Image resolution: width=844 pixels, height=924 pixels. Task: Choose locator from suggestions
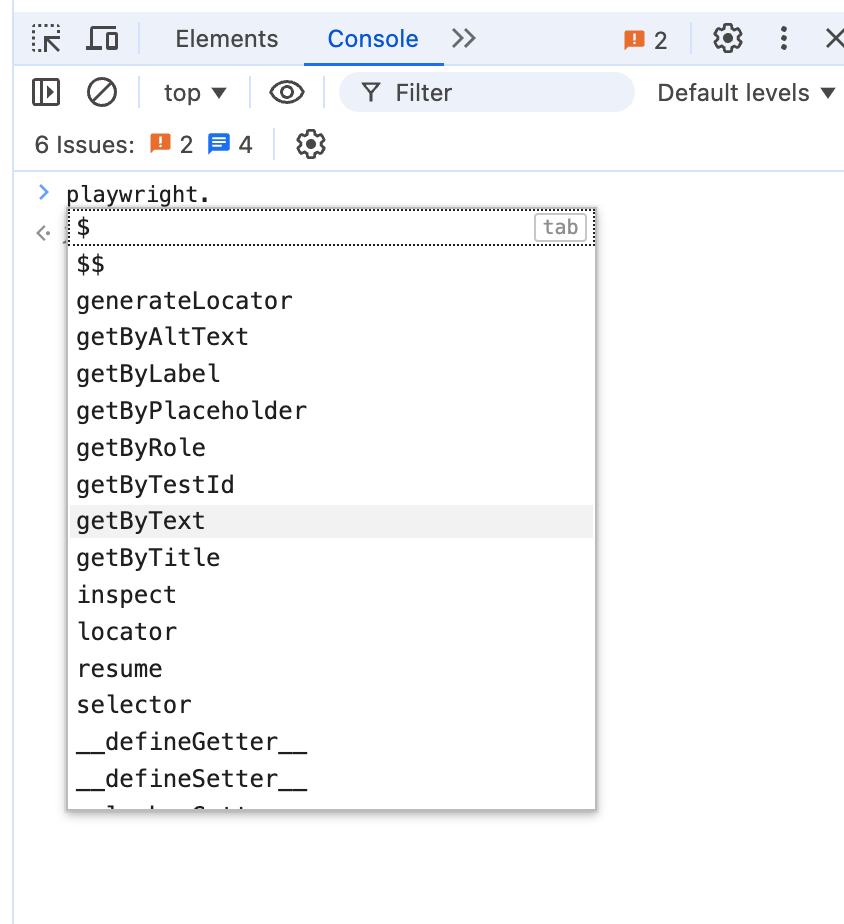(332, 632)
